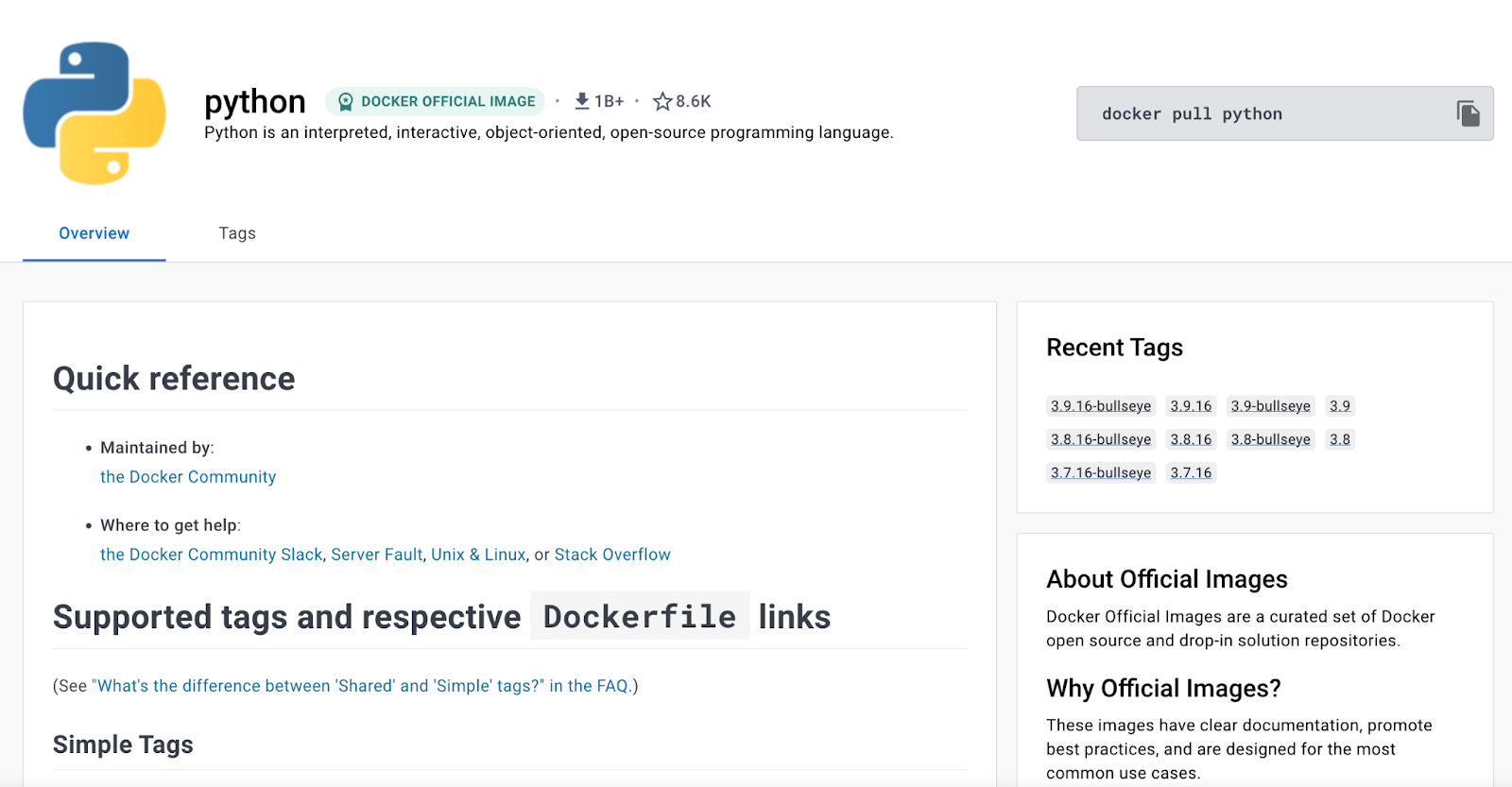Click the Python logo image
1512x787 pixels.
94,113
